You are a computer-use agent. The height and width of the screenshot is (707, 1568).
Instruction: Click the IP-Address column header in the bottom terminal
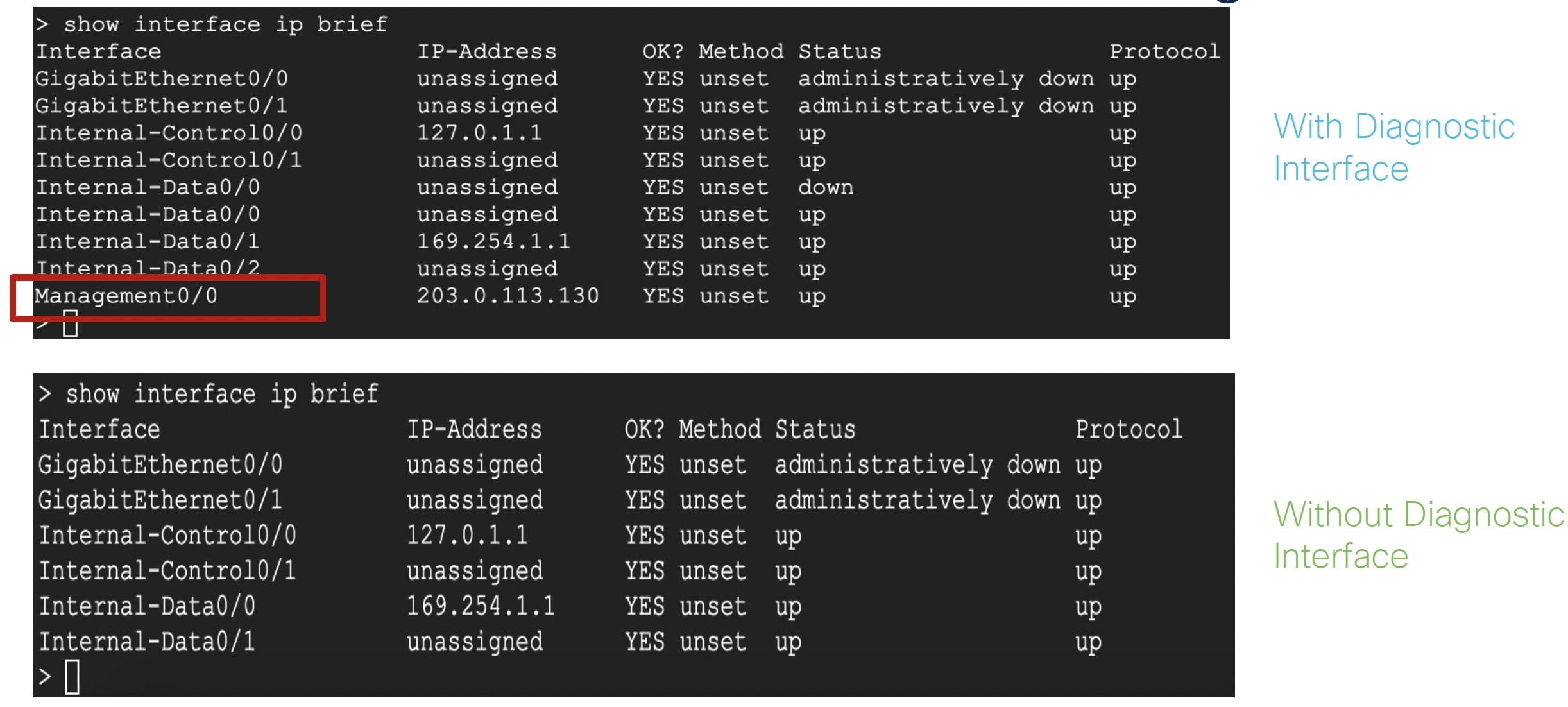click(474, 429)
